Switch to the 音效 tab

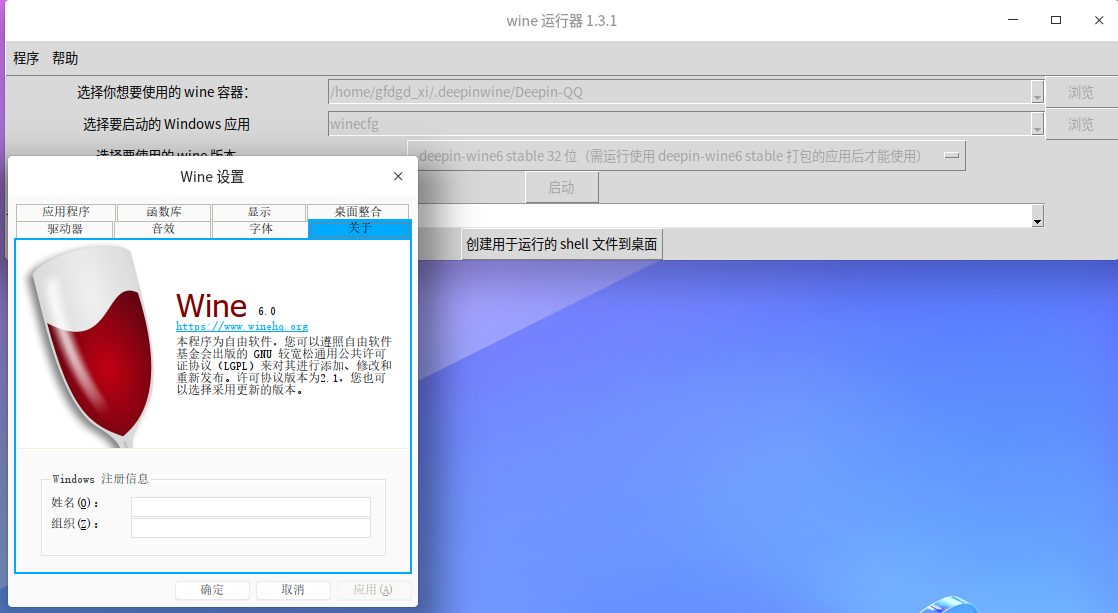[163, 229]
